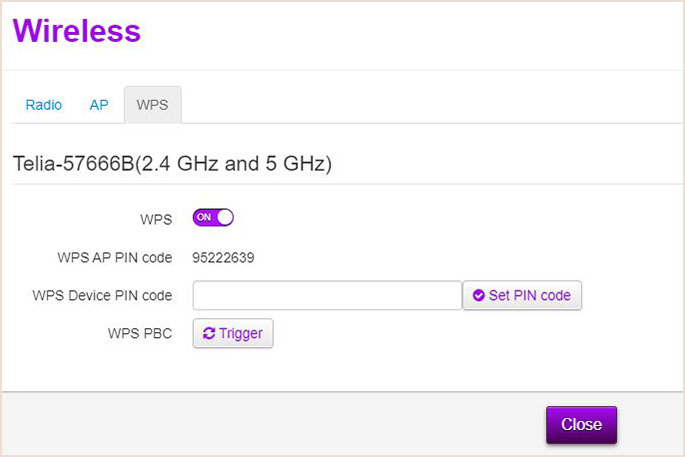Click the ON label inside the WPS toggle
This screenshot has height=457, width=685.
point(204,218)
